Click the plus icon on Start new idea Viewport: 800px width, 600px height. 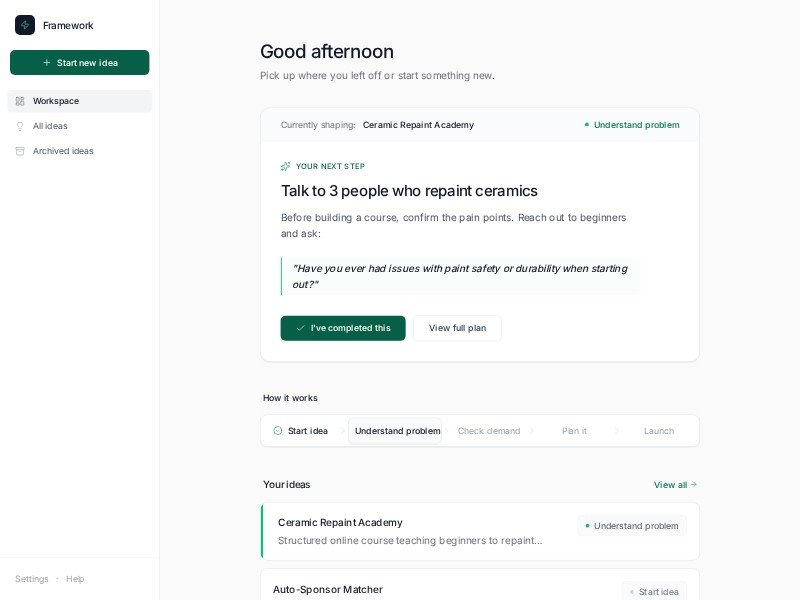tap(47, 63)
